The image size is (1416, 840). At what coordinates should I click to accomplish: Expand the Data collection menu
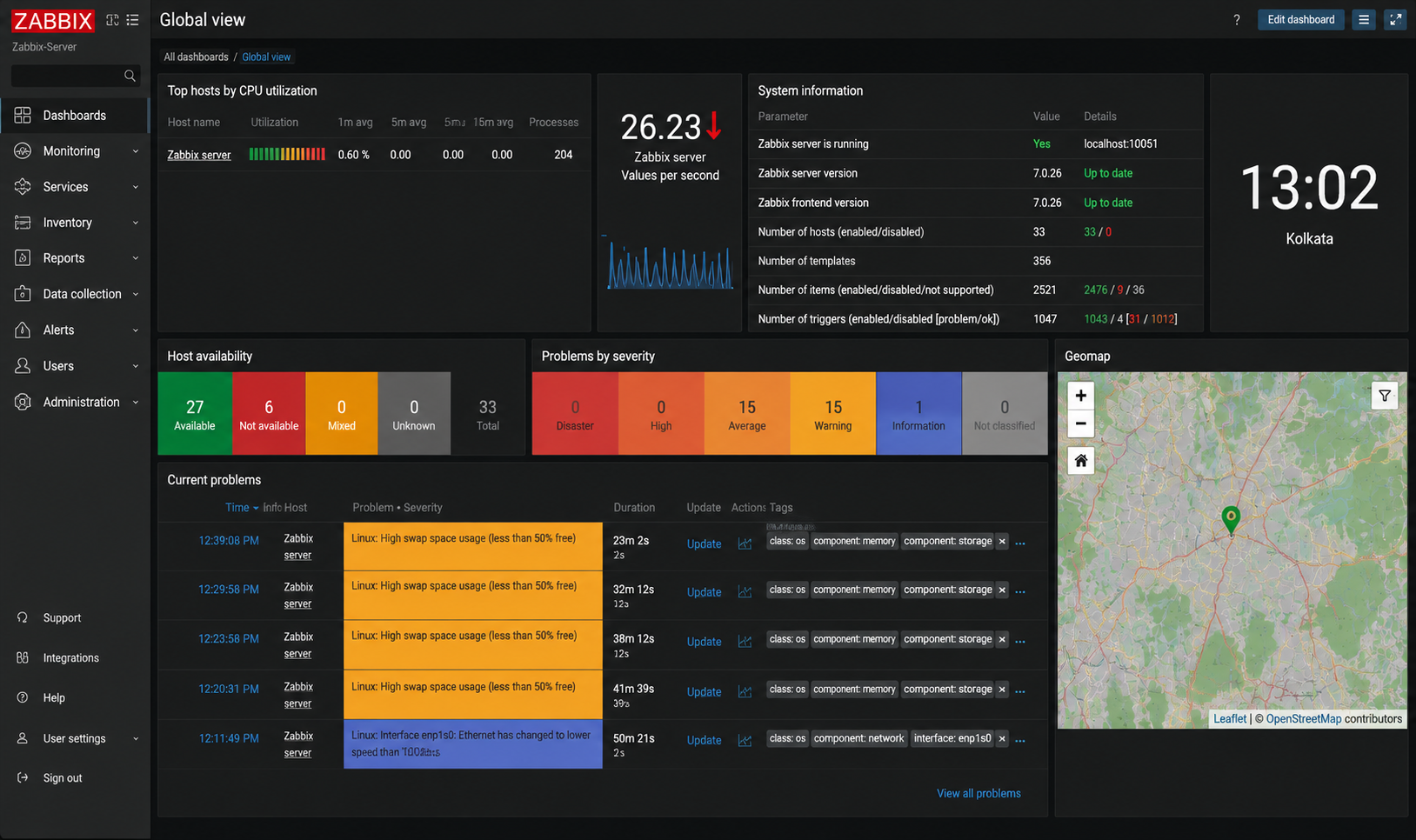(75, 294)
